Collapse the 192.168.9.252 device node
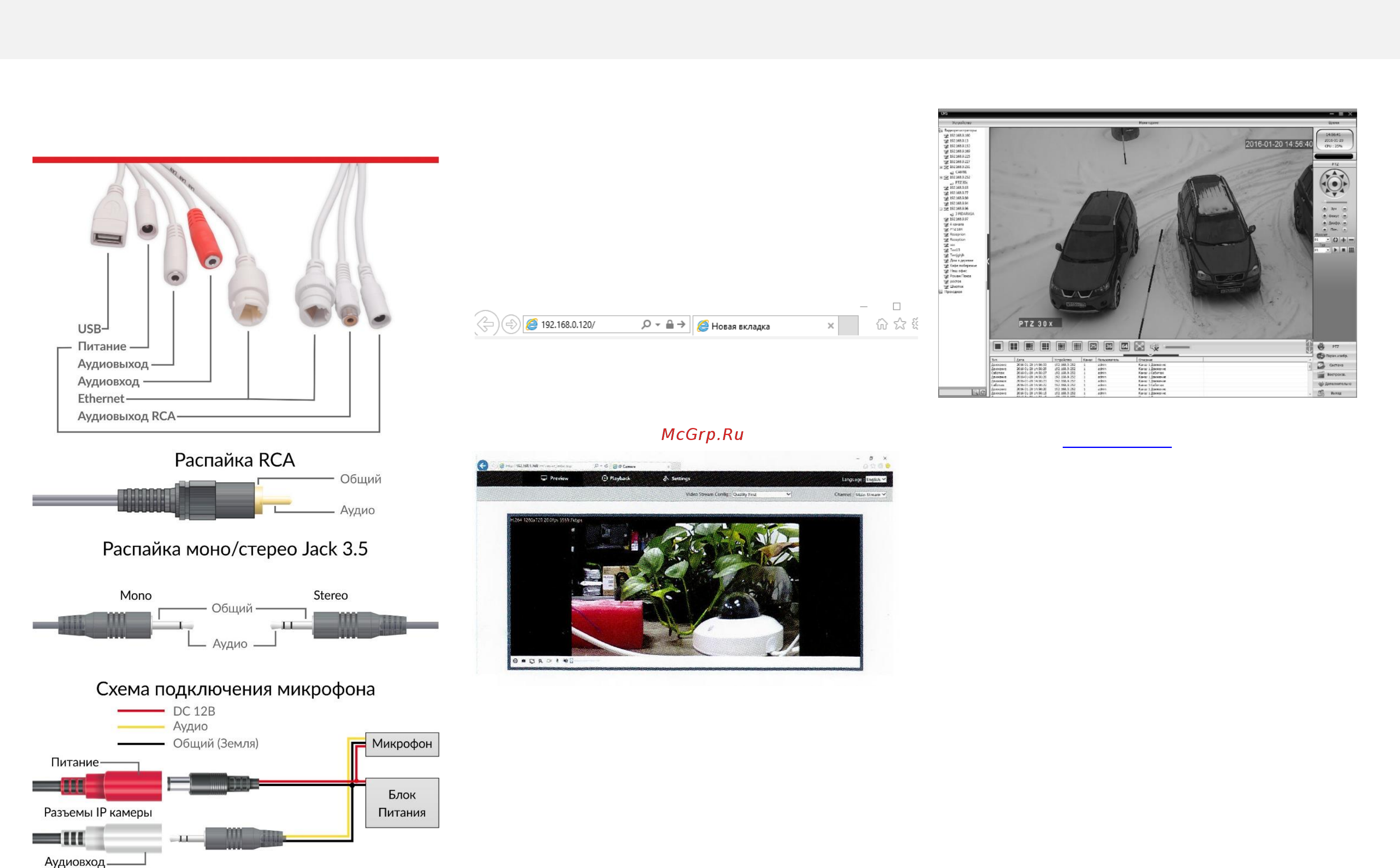Viewport: 1400px width, 868px height. tap(941, 177)
